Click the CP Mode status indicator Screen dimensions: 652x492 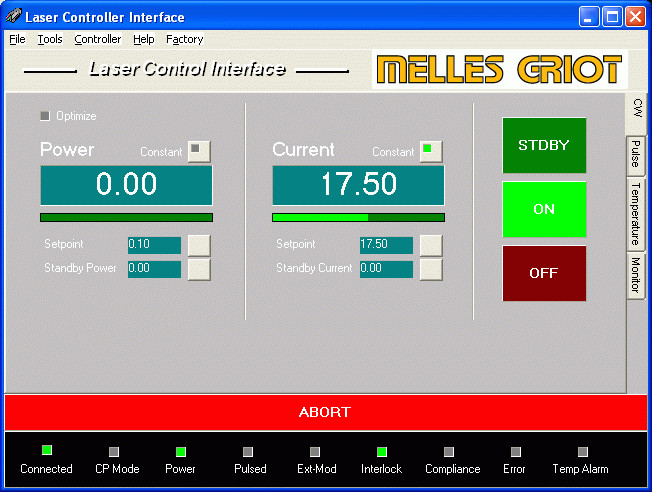click(114, 452)
